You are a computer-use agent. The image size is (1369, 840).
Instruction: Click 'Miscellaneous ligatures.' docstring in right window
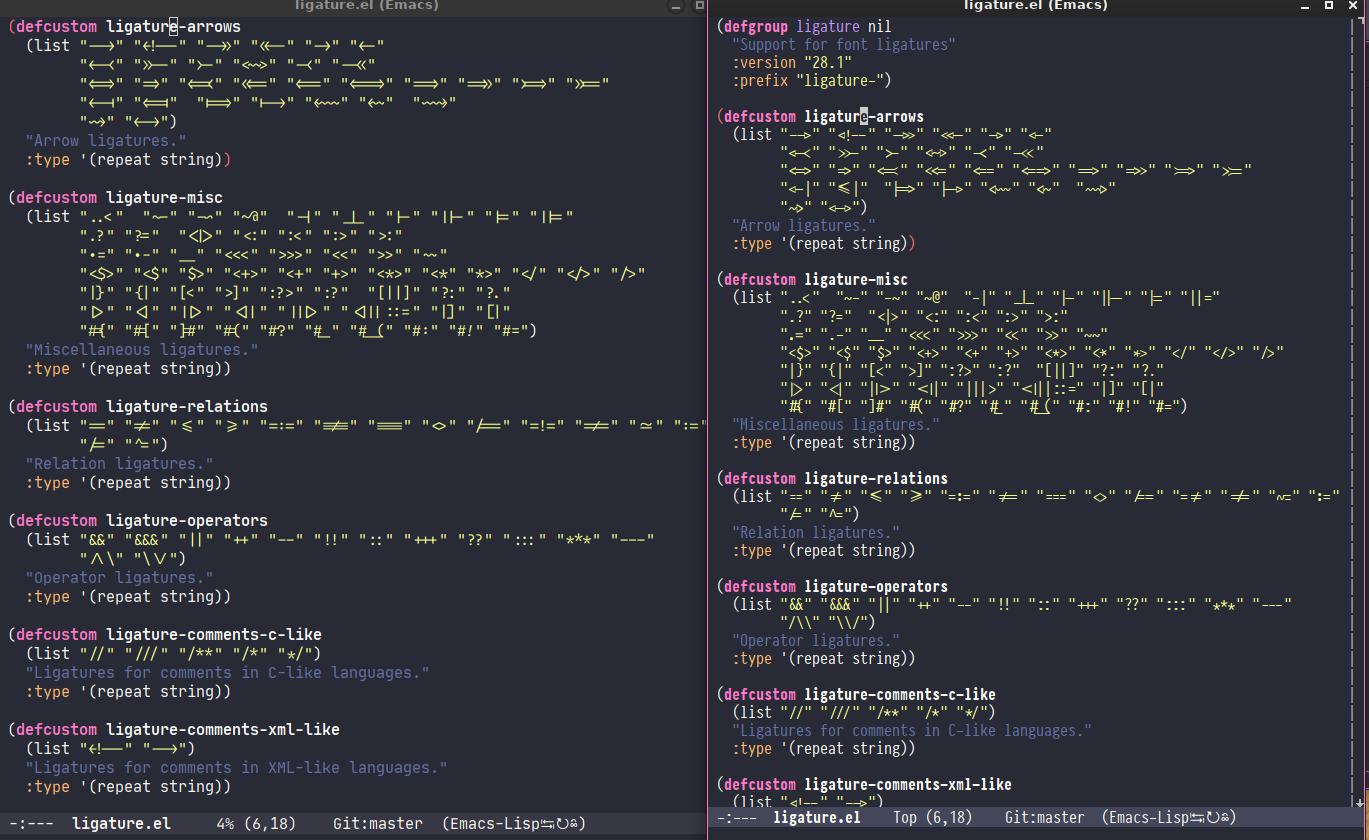[x=836, y=424]
